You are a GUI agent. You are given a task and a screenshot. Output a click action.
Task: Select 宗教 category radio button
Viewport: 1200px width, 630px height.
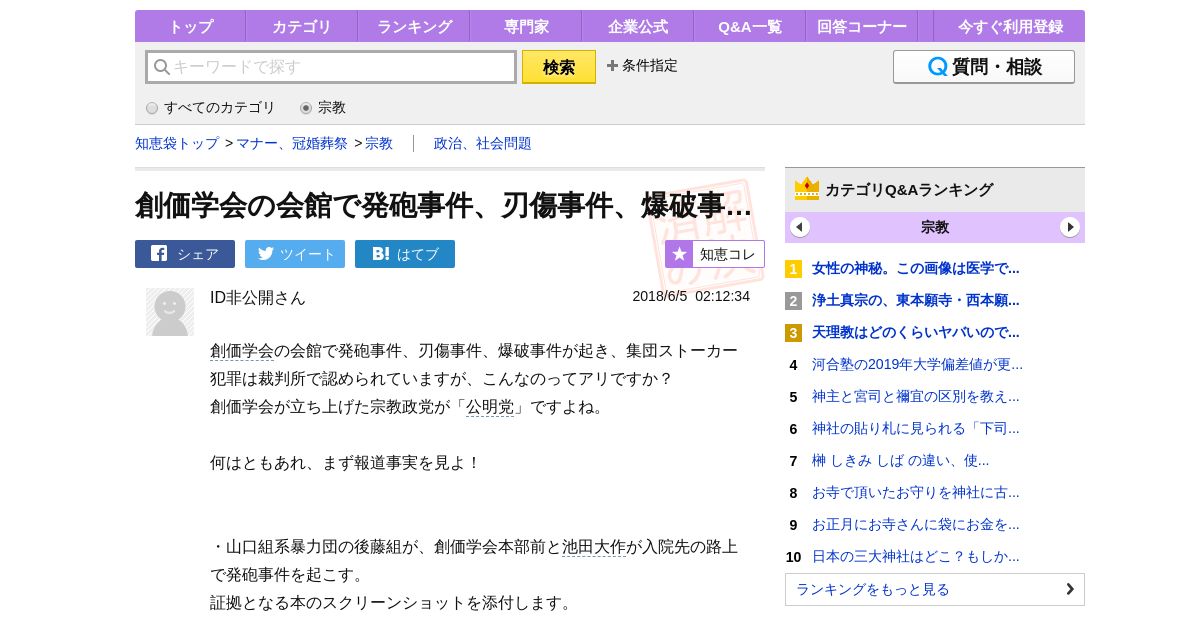tap(306, 108)
